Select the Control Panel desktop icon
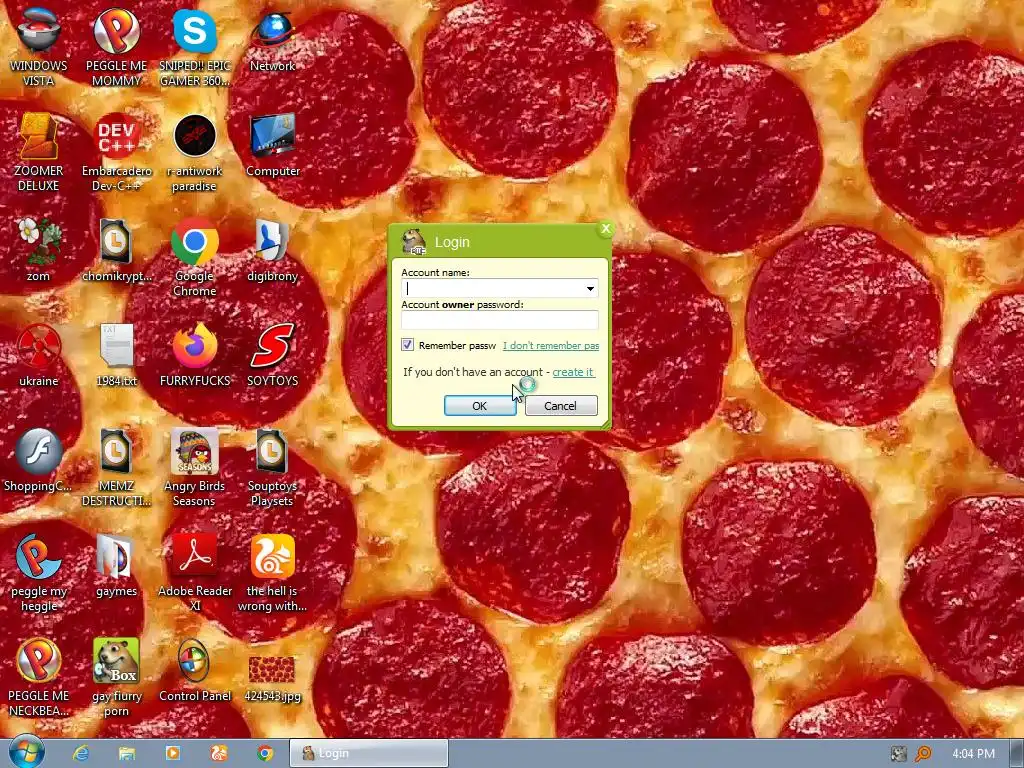The width and height of the screenshot is (1024, 768). tap(195, 670)
